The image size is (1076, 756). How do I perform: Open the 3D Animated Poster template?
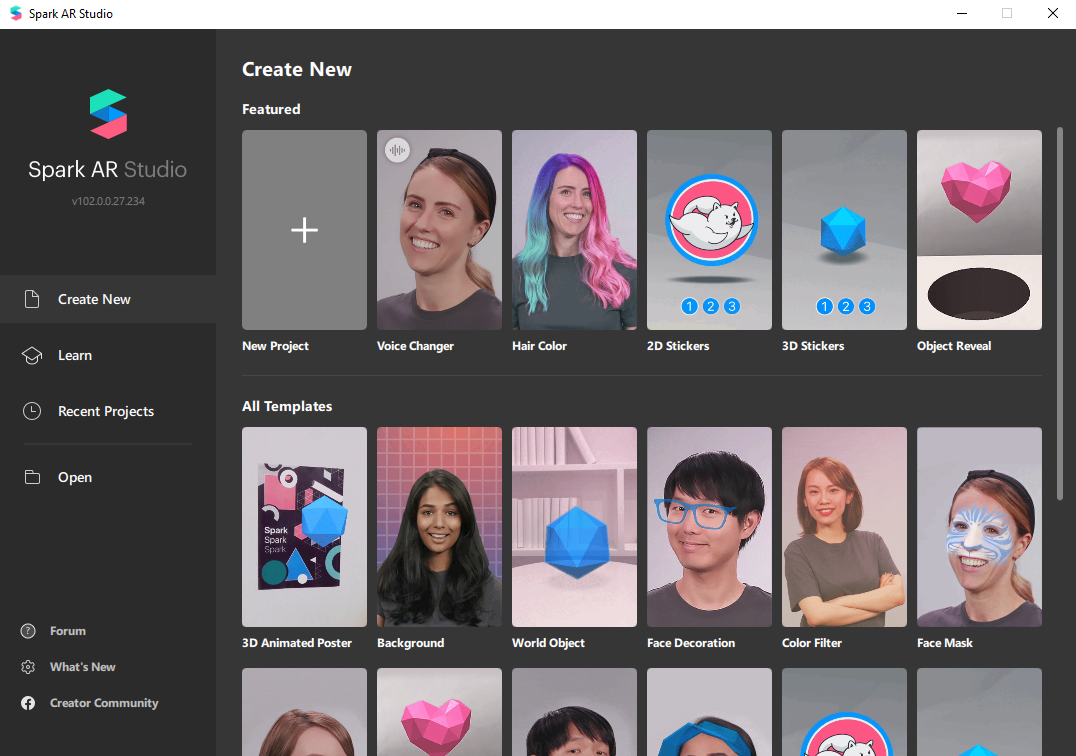[x=304, y=527]
